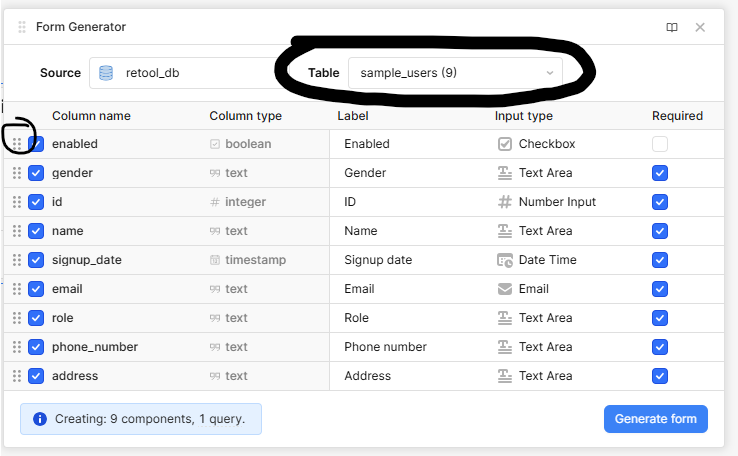
Task: Uncheck the include checkbox for name column
Action: 36,231
